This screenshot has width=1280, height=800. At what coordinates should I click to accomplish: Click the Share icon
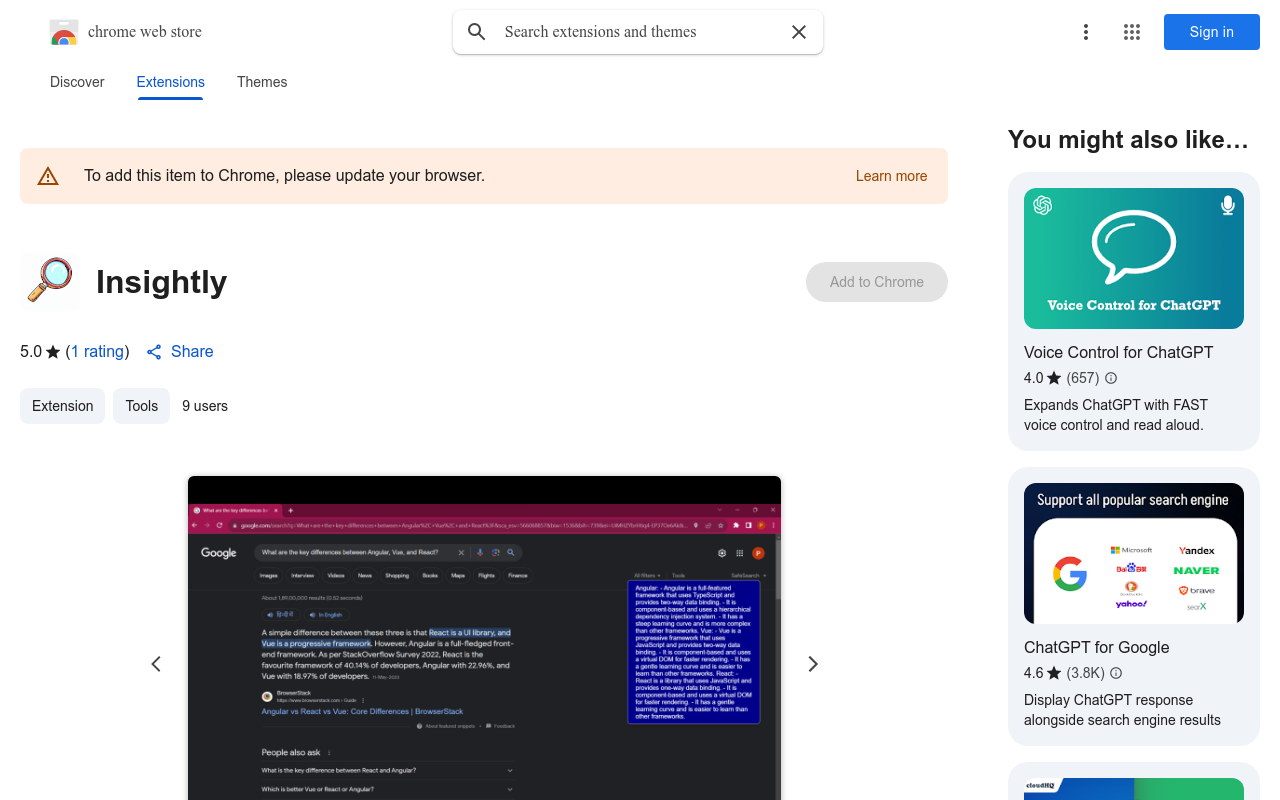click(x=154, y=352)
